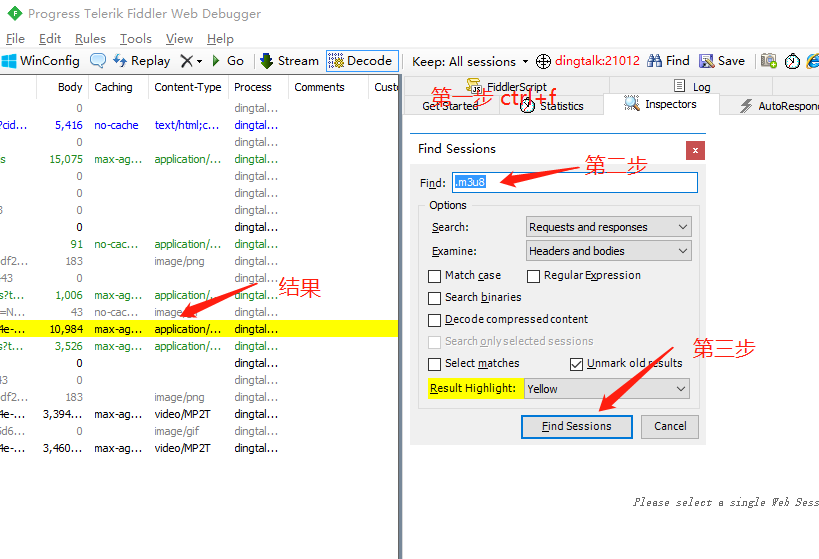Click the Remove X icon
The width and height of the screenshot is (819, 559).
click(186, 61)
